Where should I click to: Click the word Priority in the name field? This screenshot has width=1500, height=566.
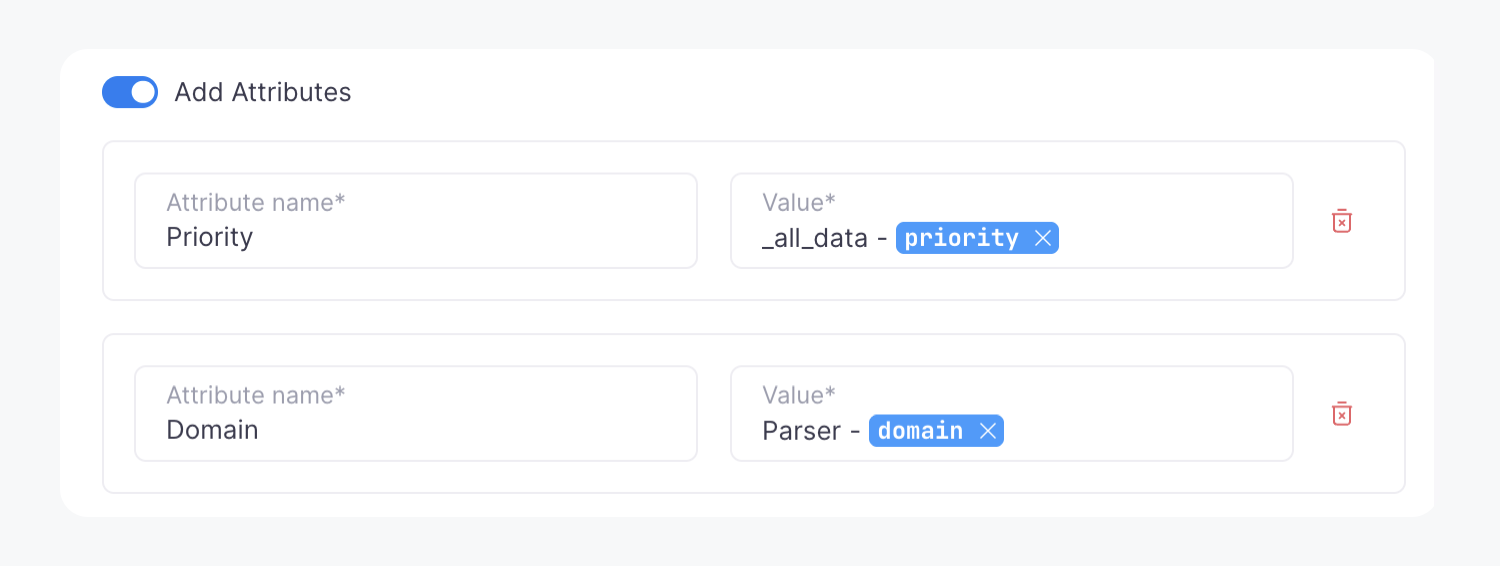point(209,237)
